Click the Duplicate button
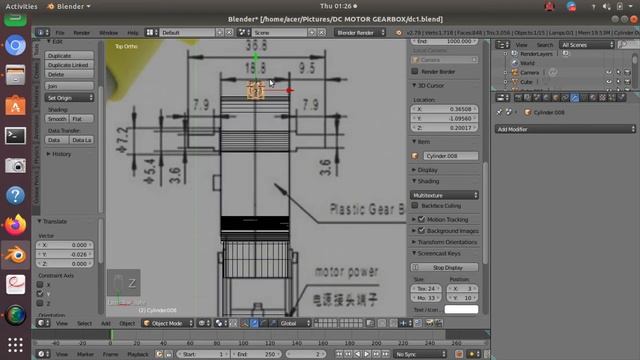The width and height of the screenshot is (640, 360). click(69, 56)
